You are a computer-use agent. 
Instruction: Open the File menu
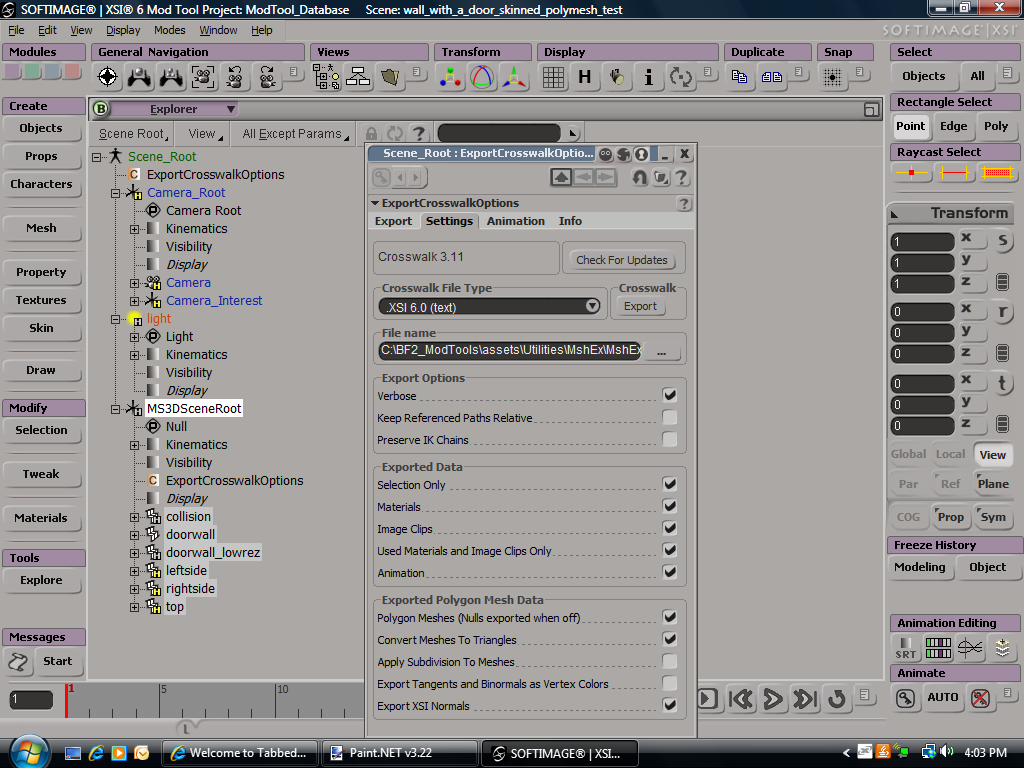16,30
